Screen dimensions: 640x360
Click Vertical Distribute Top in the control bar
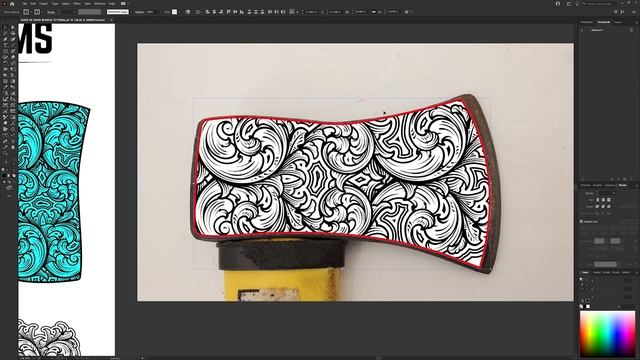click(249, 12)
